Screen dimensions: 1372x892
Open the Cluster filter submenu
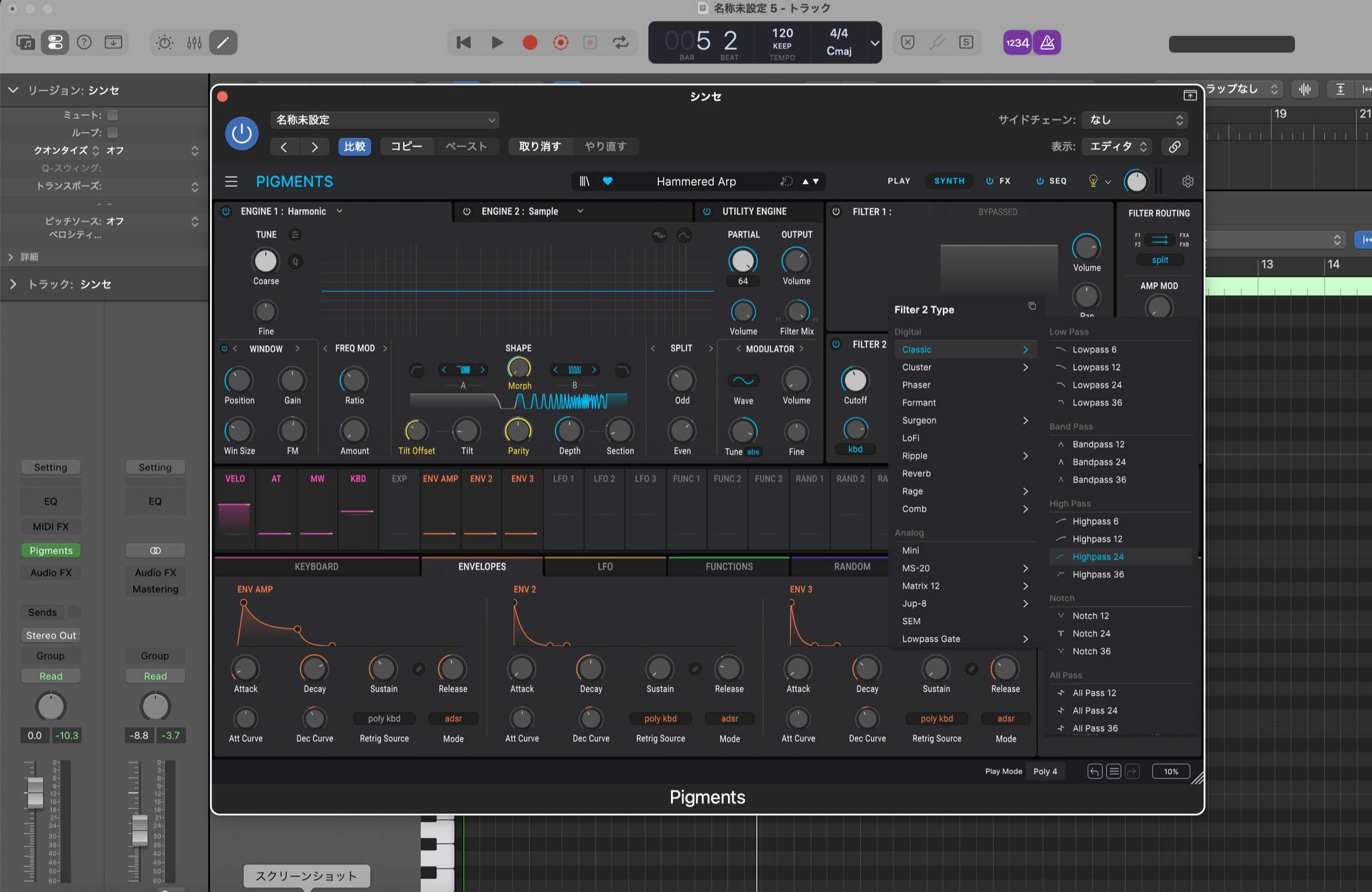(x=965, y=367)
